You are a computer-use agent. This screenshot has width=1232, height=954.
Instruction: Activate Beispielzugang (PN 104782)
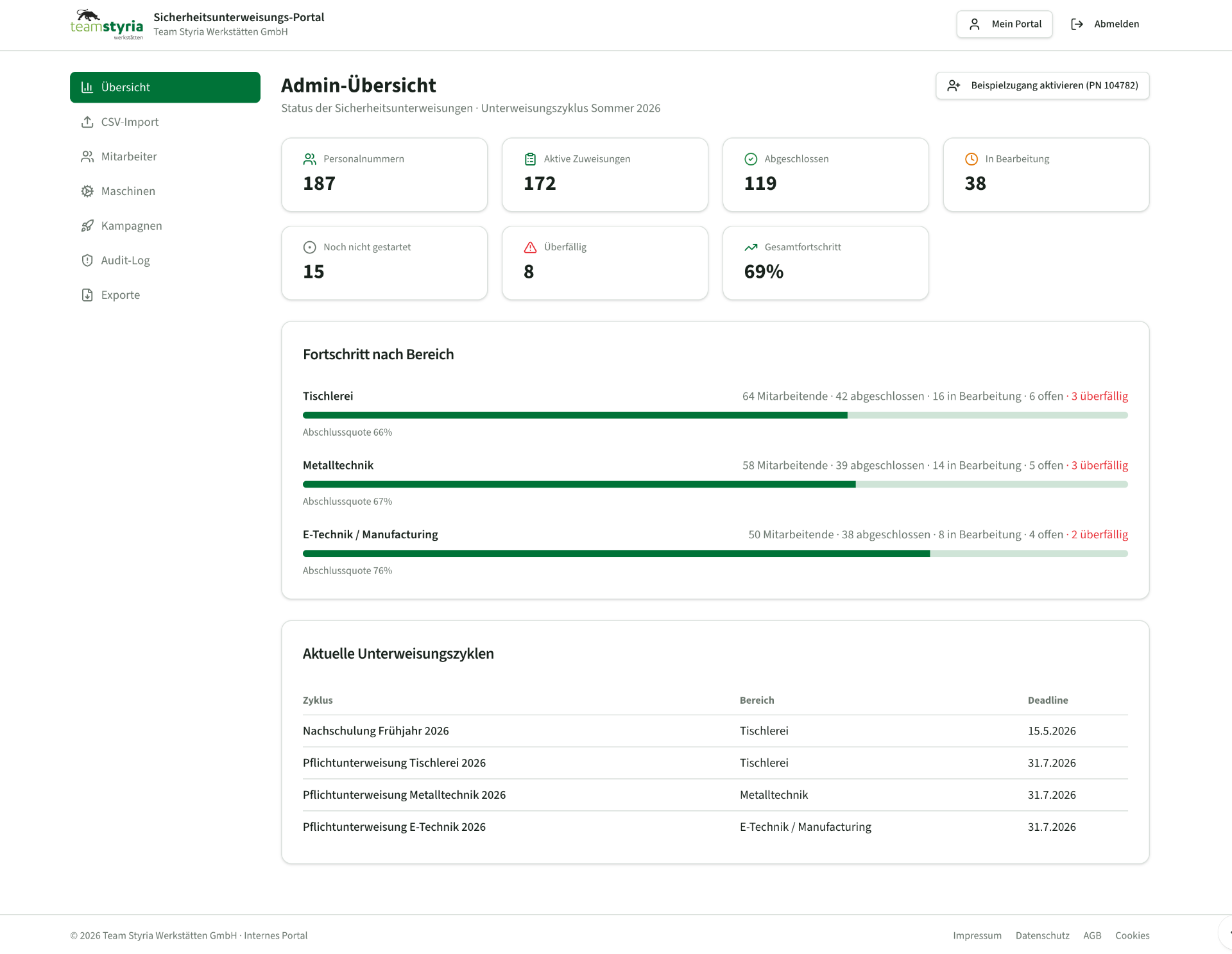1042,85
